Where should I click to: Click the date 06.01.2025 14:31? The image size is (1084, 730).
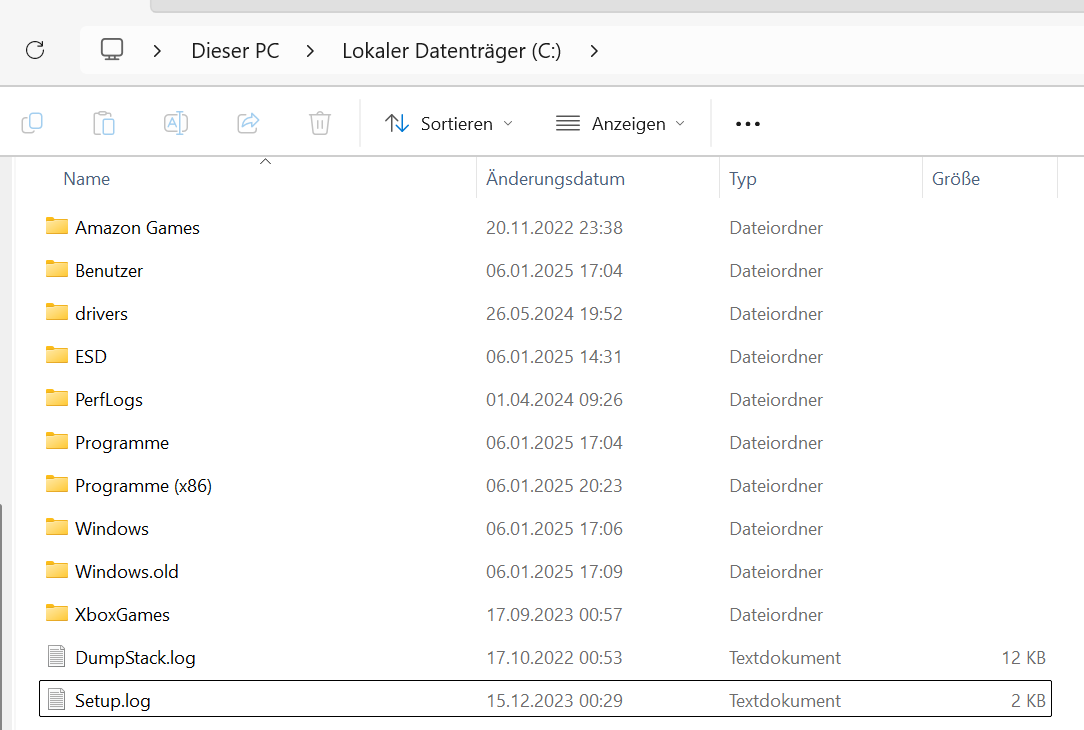click(554, 357)
